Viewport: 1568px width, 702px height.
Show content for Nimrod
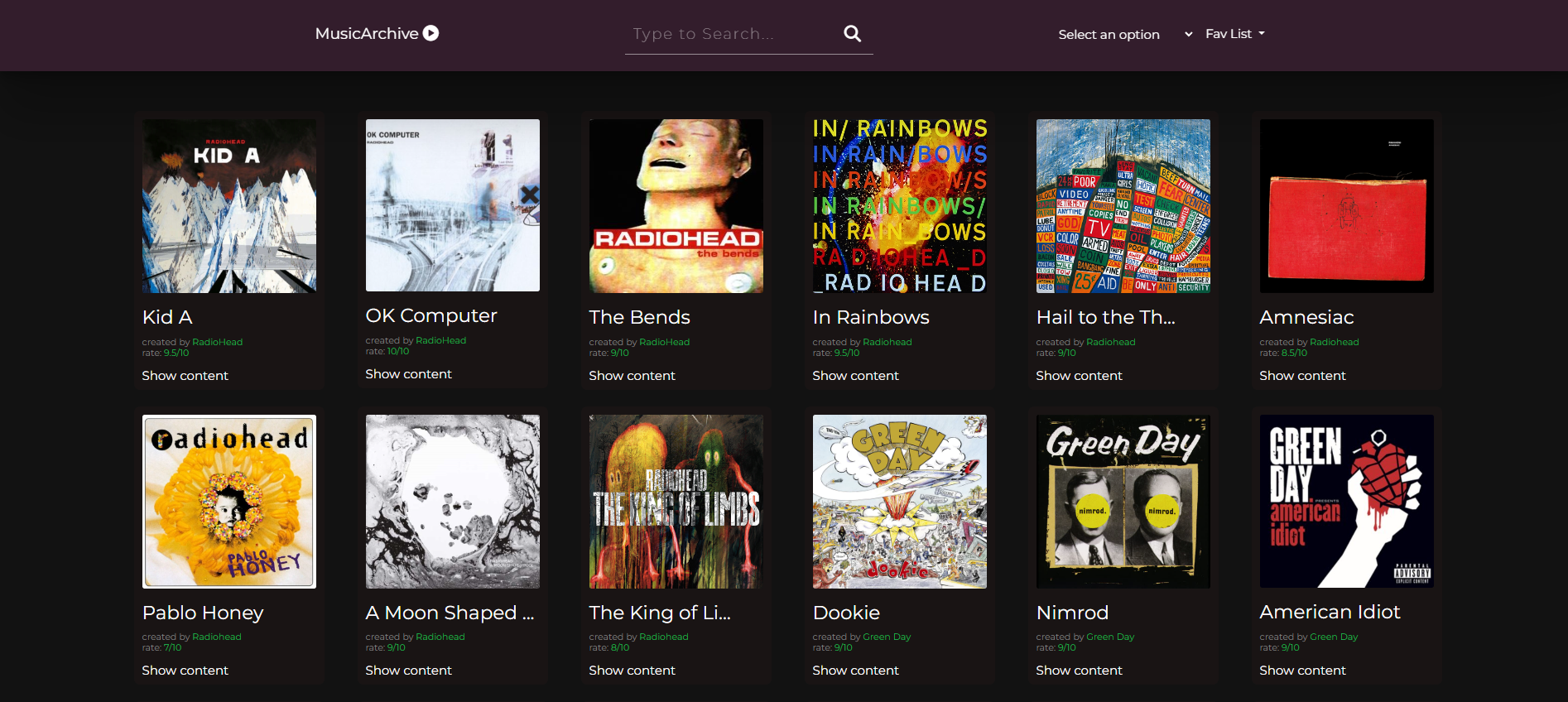coord(1079,671)
